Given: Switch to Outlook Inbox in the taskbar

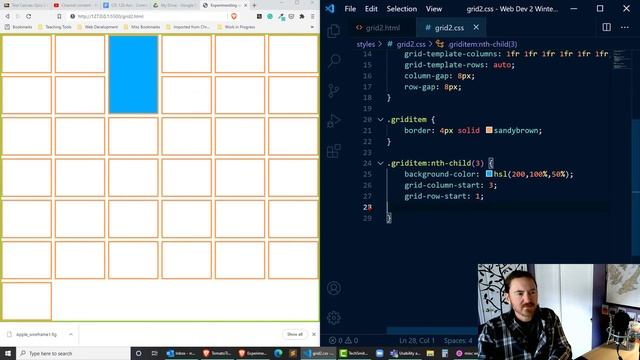Looking at the screenshot, I should 181,353.
